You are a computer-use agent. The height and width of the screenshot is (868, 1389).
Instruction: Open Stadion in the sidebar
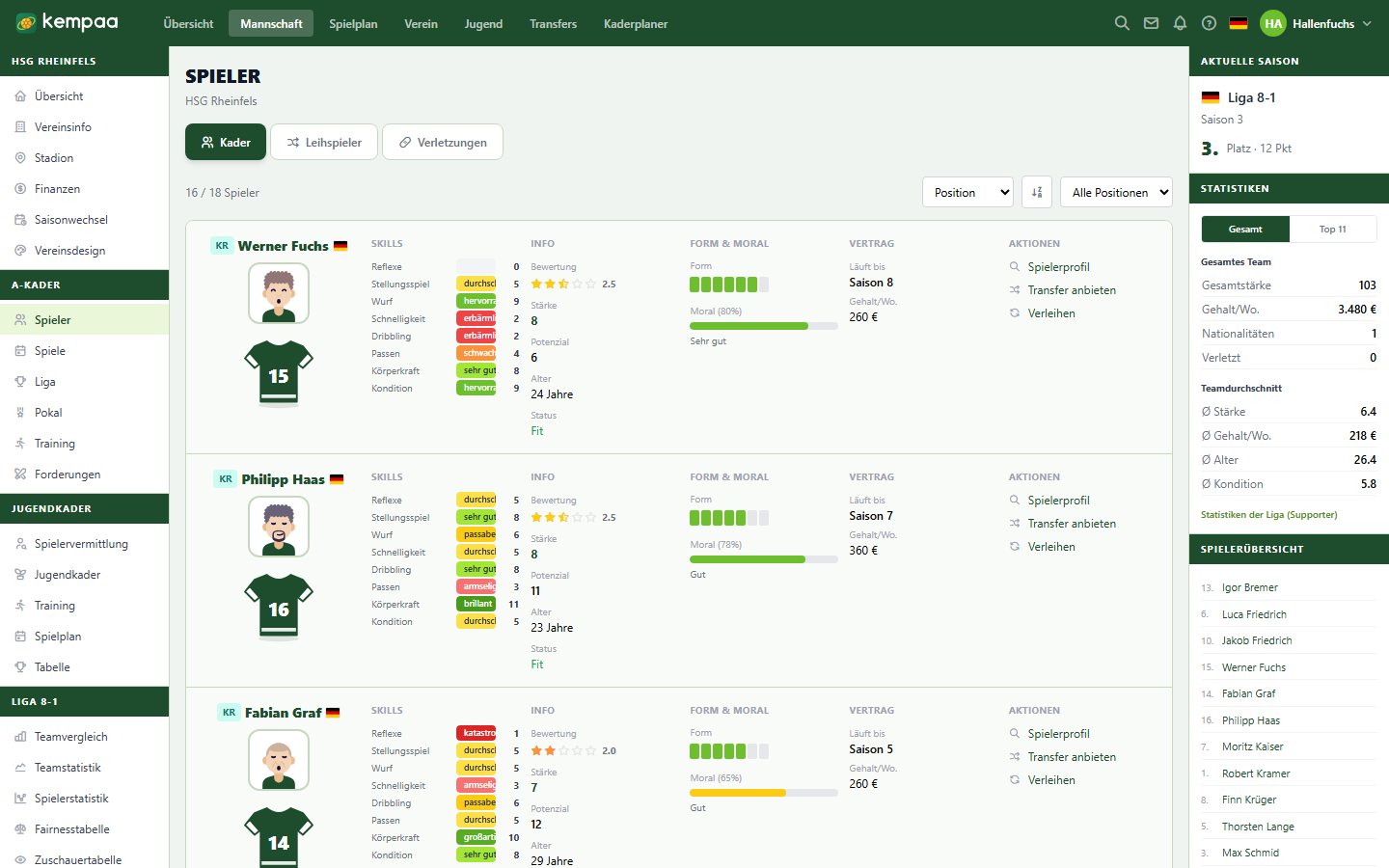84,158
